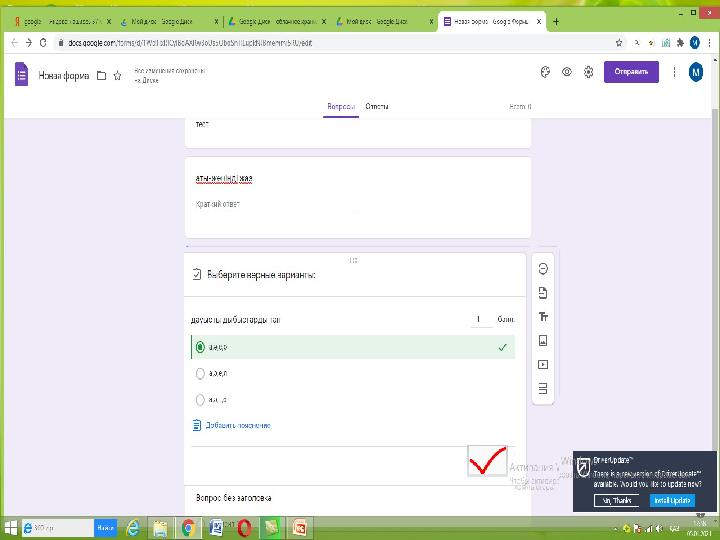Select the first correct answer radio option

pos(200,347)
